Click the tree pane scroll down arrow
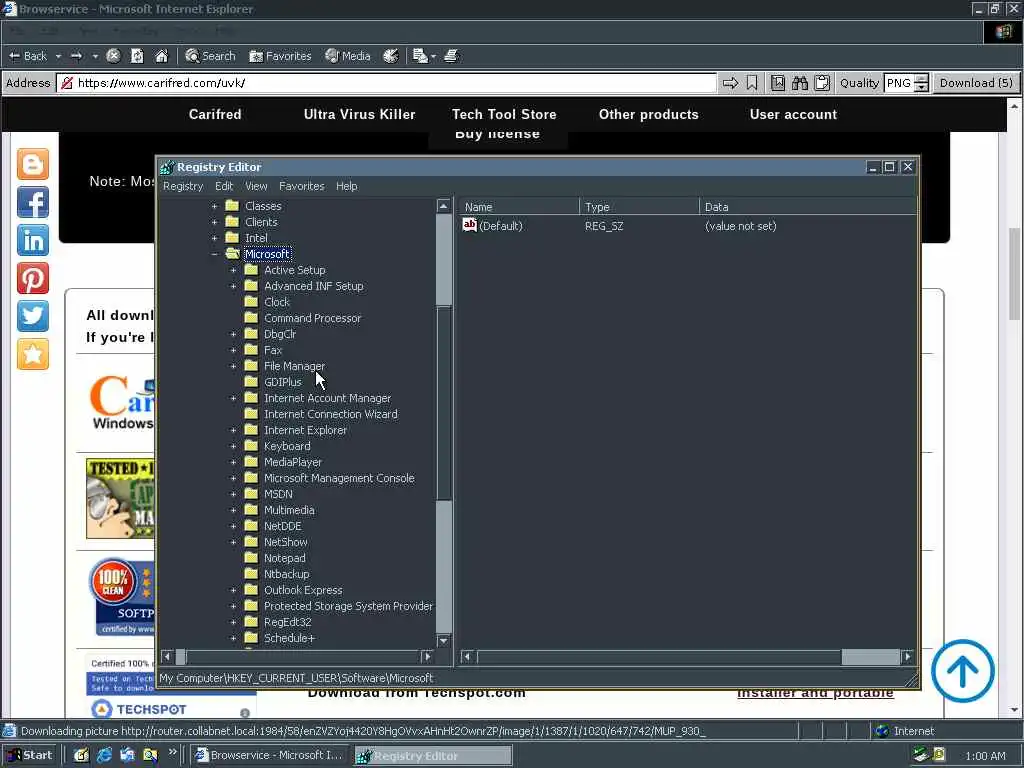 click(443, 641)
